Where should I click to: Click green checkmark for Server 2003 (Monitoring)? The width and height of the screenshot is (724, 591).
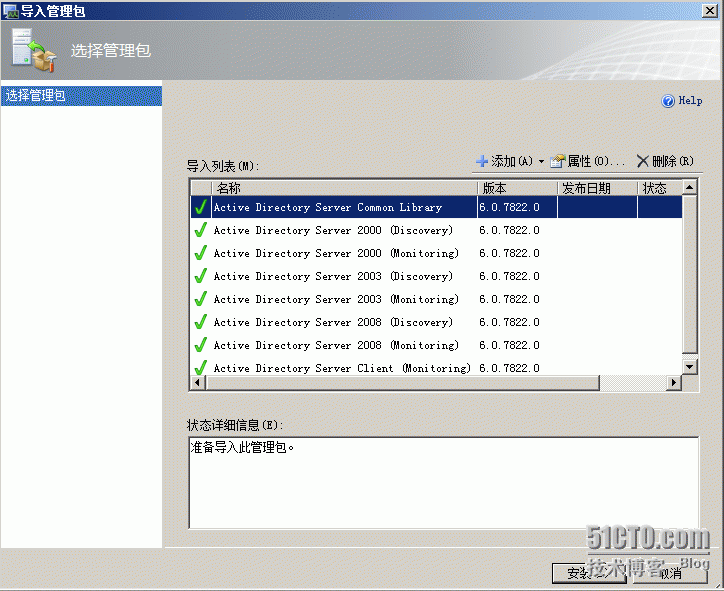(x=201, y=299)
